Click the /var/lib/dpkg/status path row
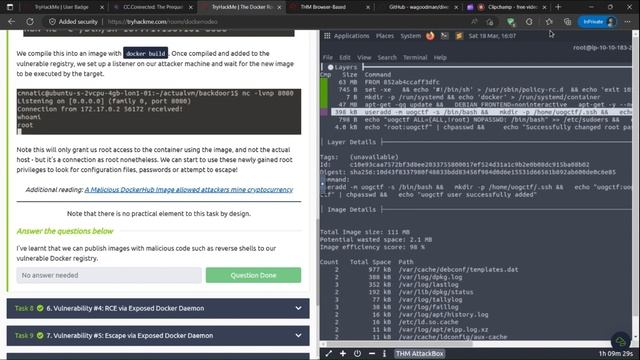 [436, 292]
